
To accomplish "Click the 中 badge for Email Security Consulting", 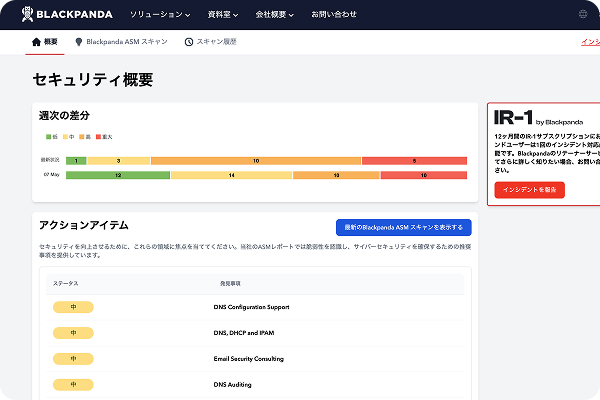I will tap(73, 359).
